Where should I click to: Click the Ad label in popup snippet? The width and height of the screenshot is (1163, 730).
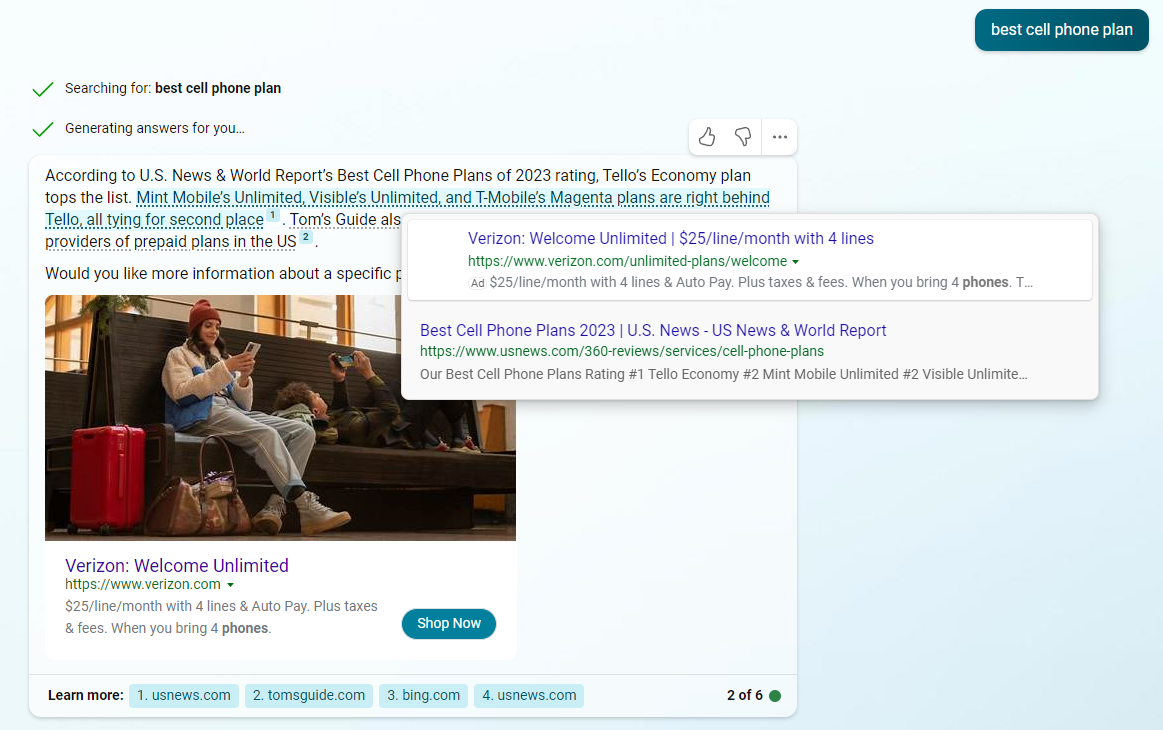(478, 283)
